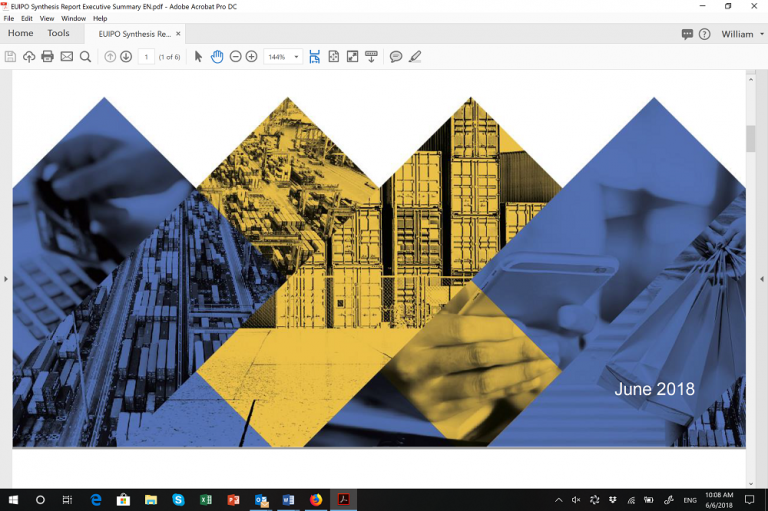This screenshot has height=511, width=768.
Task: Open the Find text magnifier
Action: pos(85,57)
